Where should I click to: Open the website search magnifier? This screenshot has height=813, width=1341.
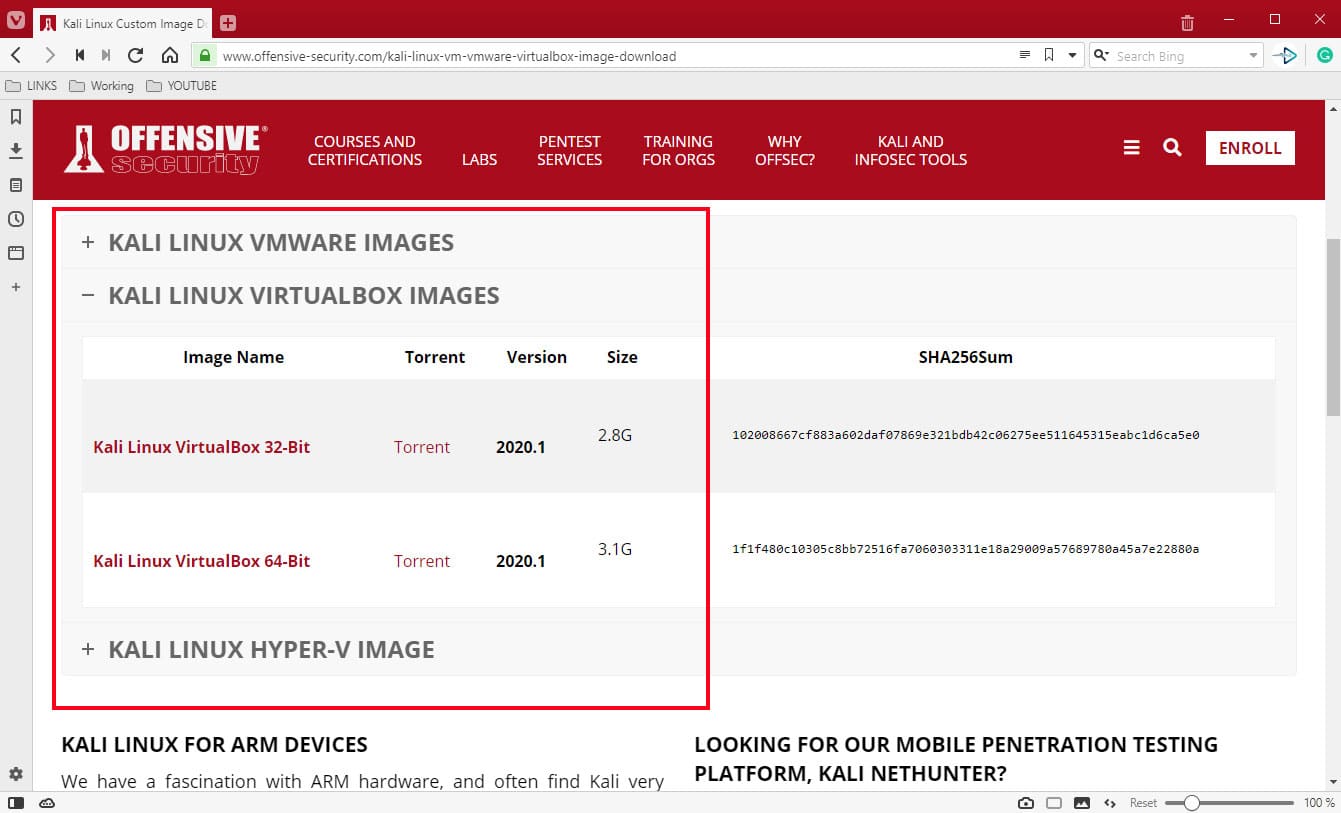point(1172,148)
